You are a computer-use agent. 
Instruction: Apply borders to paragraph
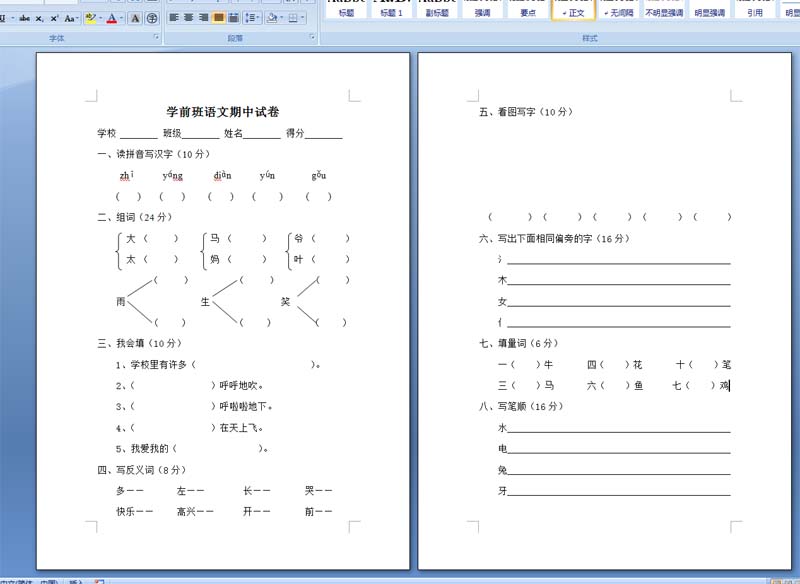[293, 18]
